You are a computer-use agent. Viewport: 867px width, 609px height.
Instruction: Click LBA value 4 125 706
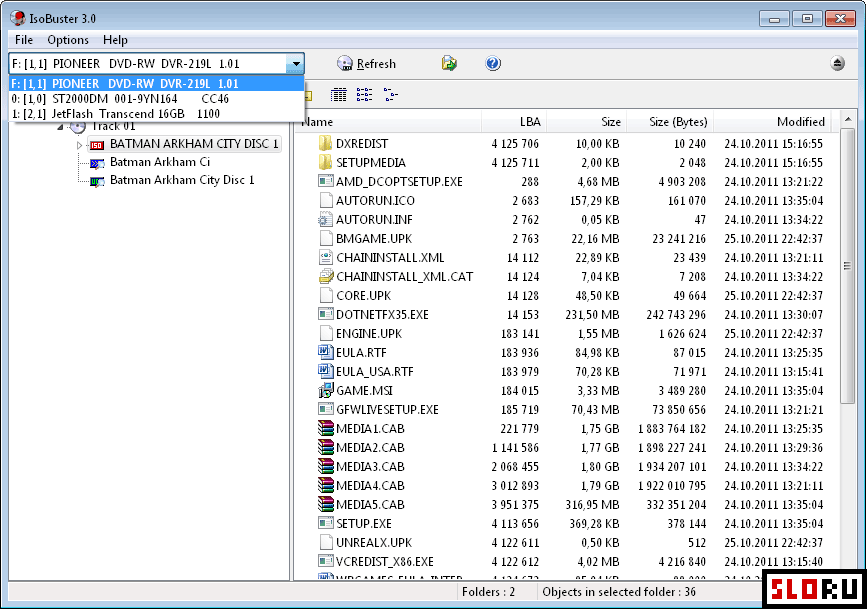515,144
